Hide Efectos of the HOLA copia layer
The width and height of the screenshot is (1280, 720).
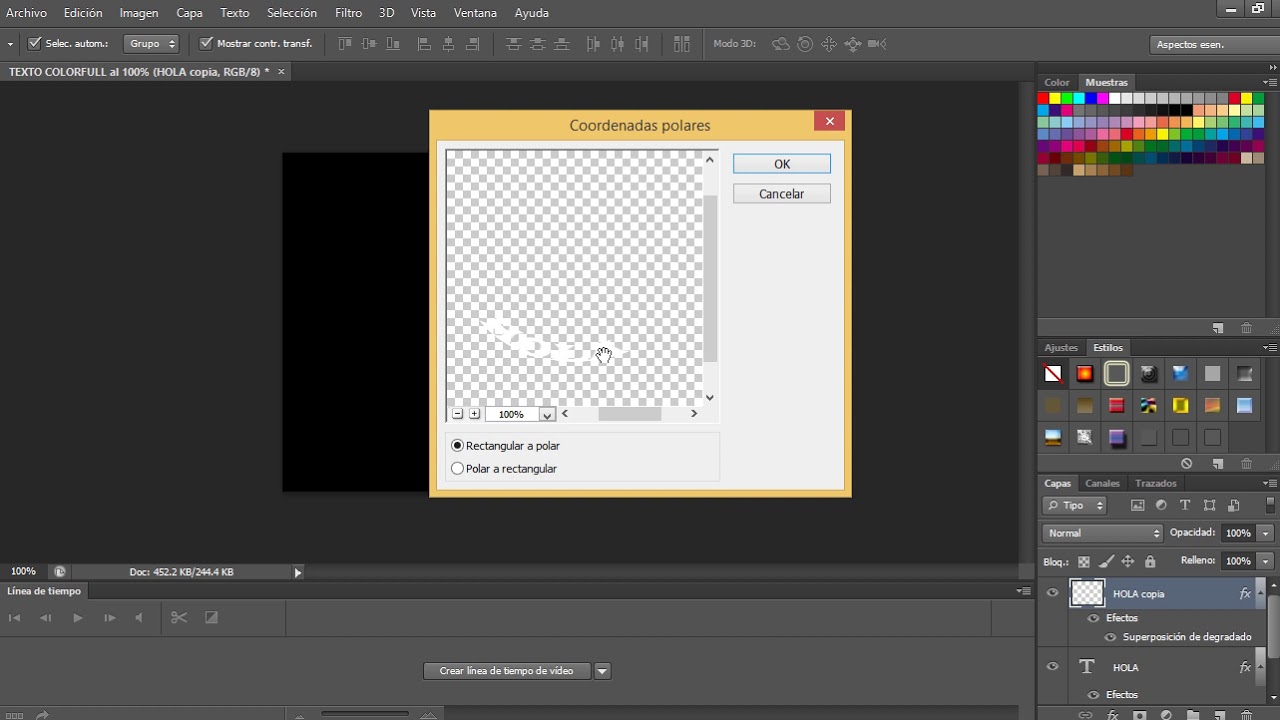pyautogui.click(x=1093, y=618)
